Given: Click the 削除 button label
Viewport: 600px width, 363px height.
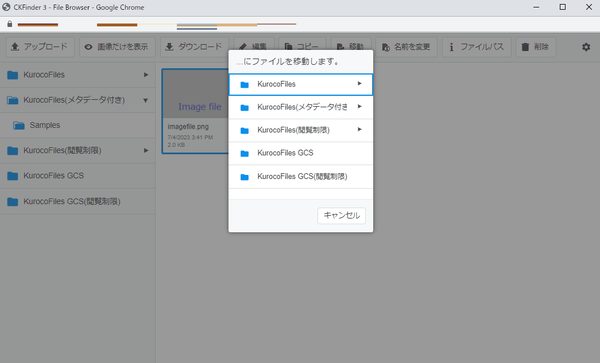Looking at the screenshot, I should [x=541, y=47].
